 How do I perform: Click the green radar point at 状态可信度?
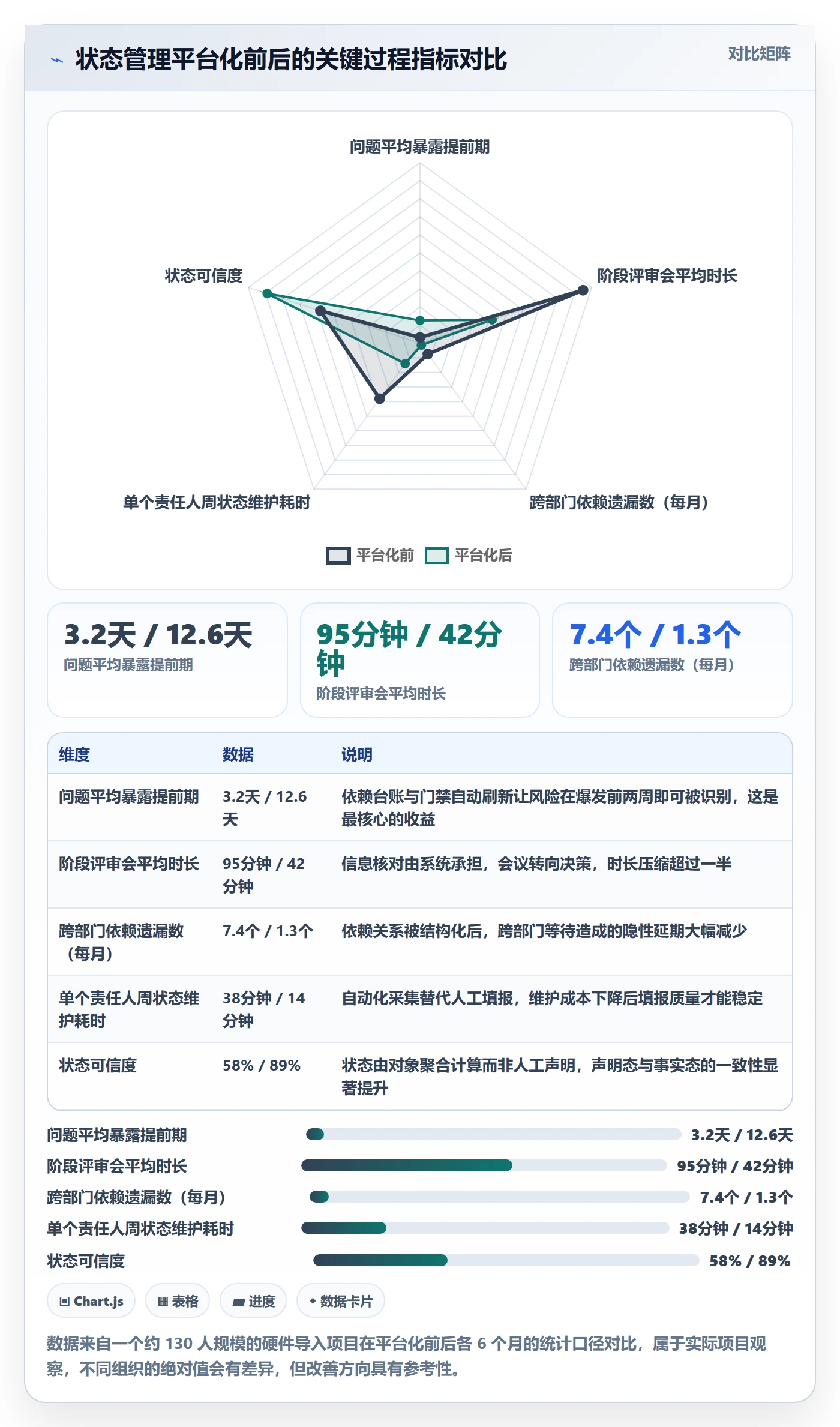268,293
